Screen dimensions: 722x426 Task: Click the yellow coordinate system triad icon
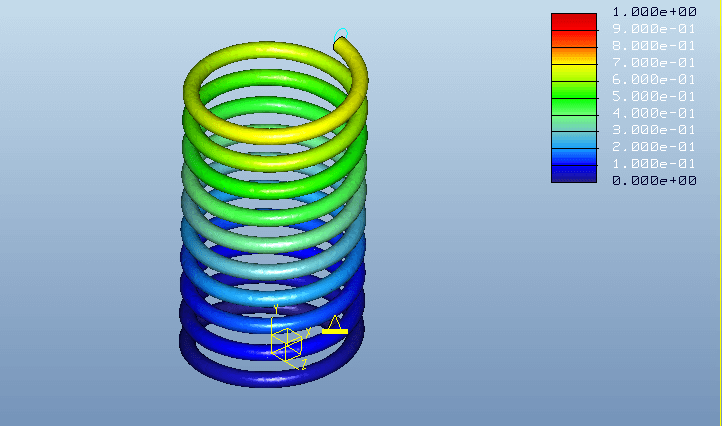click(x=289, y=338)
